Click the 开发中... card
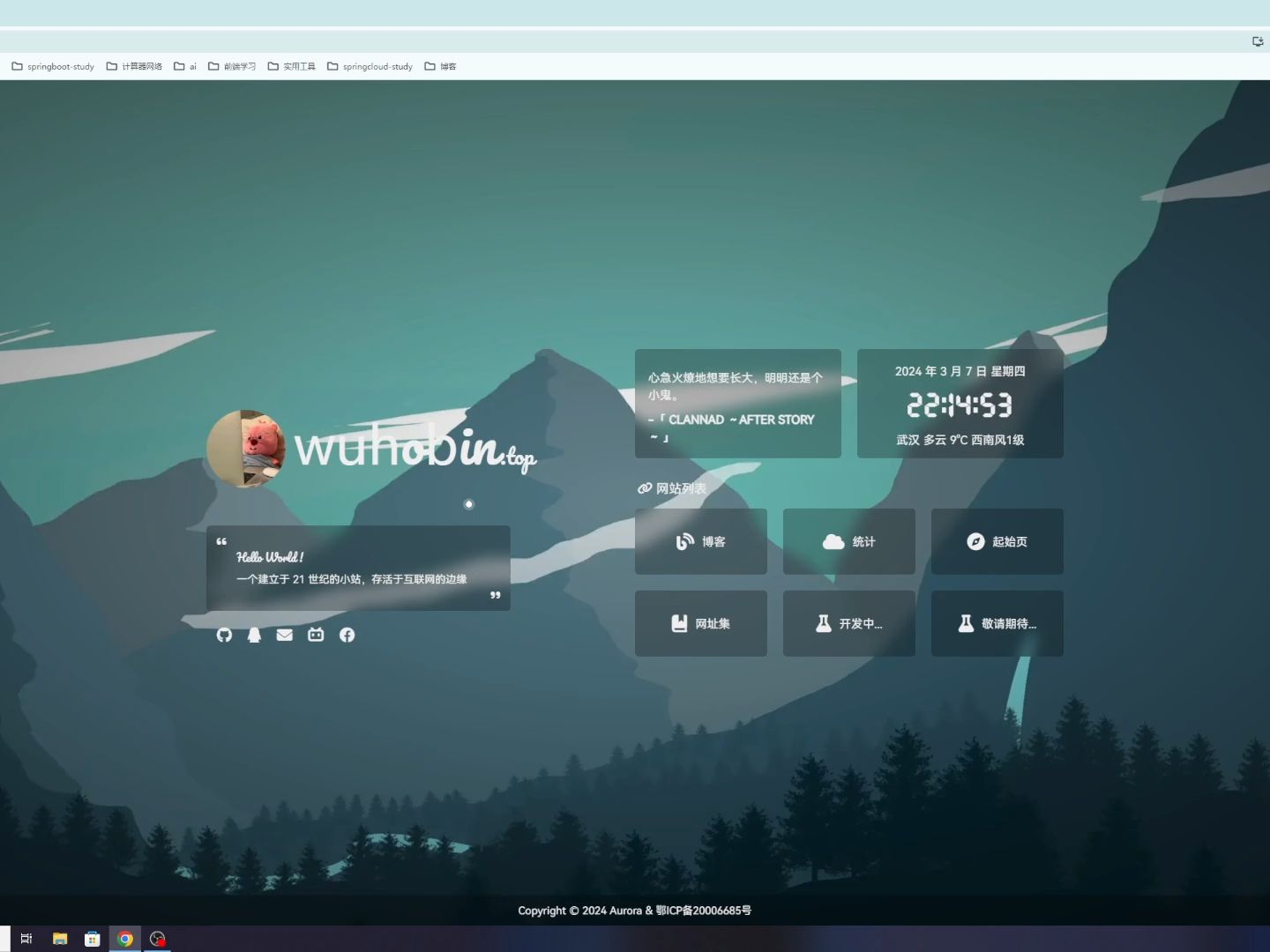 pyautogui.click(x=849, y=623)
